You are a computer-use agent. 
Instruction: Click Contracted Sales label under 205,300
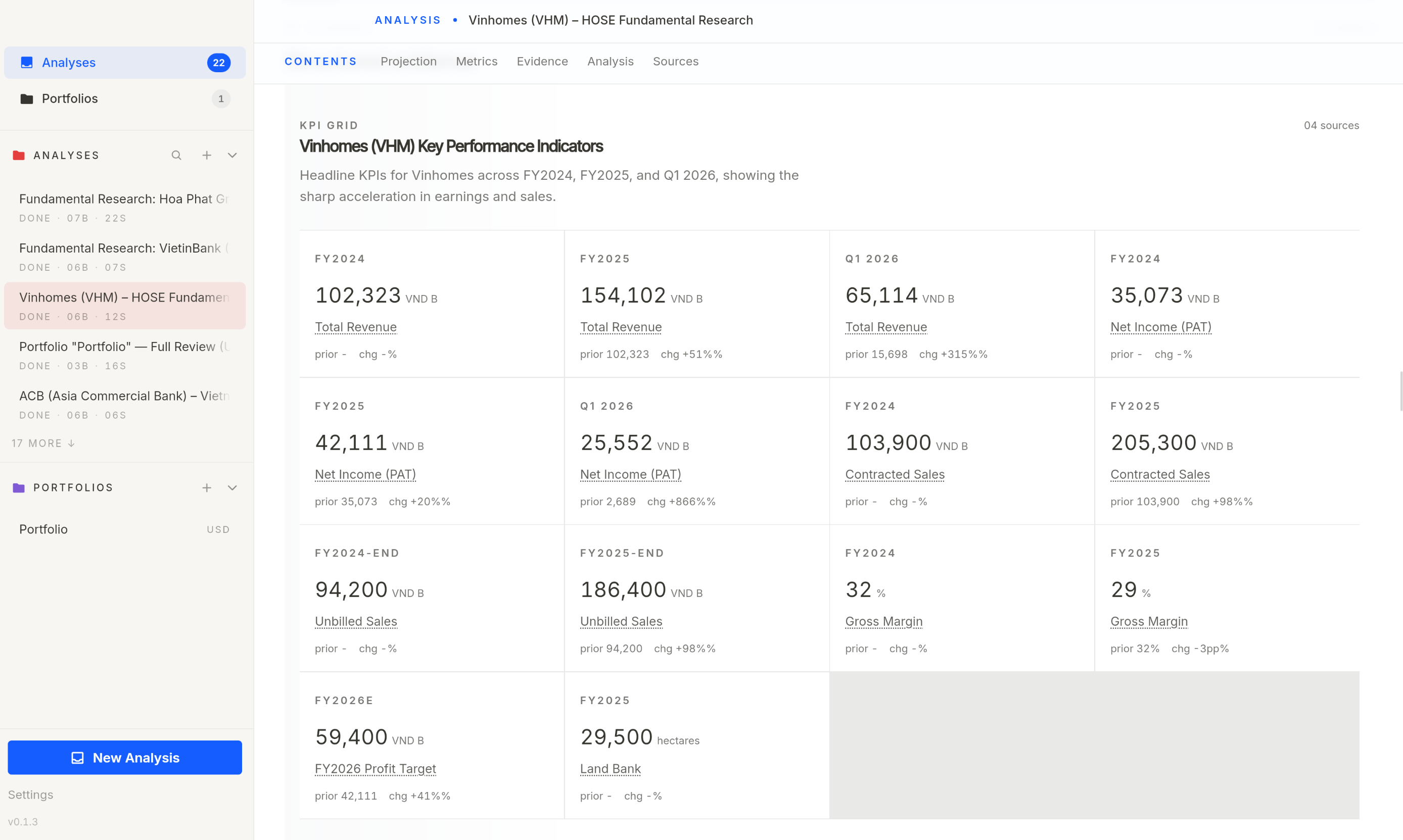pos(1159,474)
